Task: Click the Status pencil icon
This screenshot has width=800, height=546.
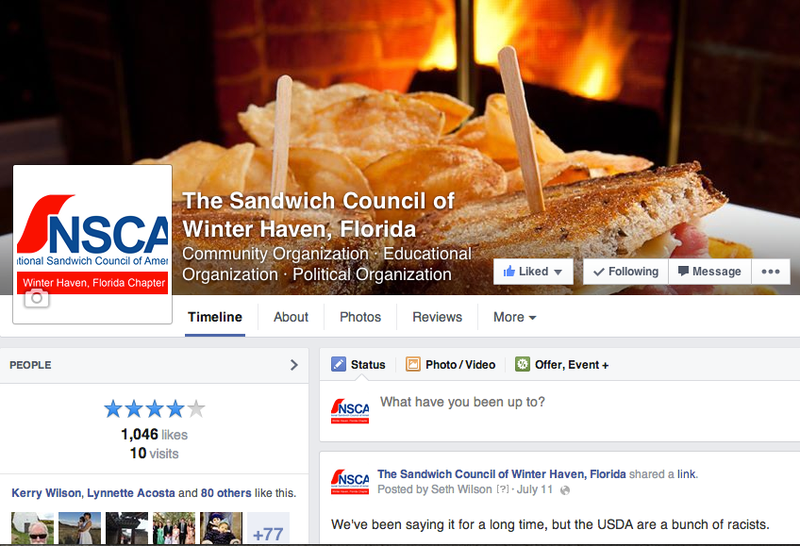Action: (x=338, y=364)
